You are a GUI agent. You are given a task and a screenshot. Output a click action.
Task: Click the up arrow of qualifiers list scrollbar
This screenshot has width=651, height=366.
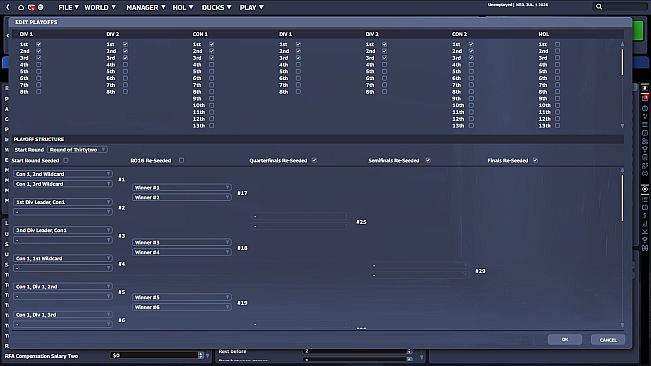[622, 44]
